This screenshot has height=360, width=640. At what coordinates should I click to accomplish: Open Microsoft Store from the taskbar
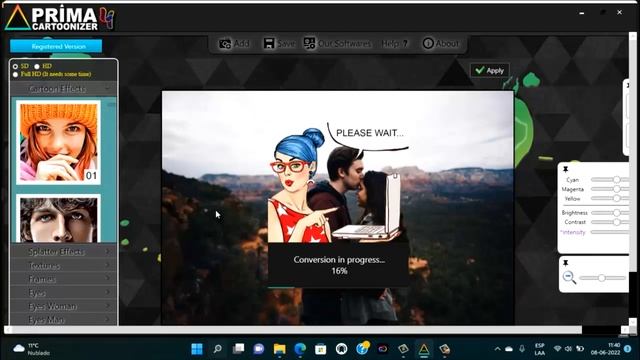[321, 349]
